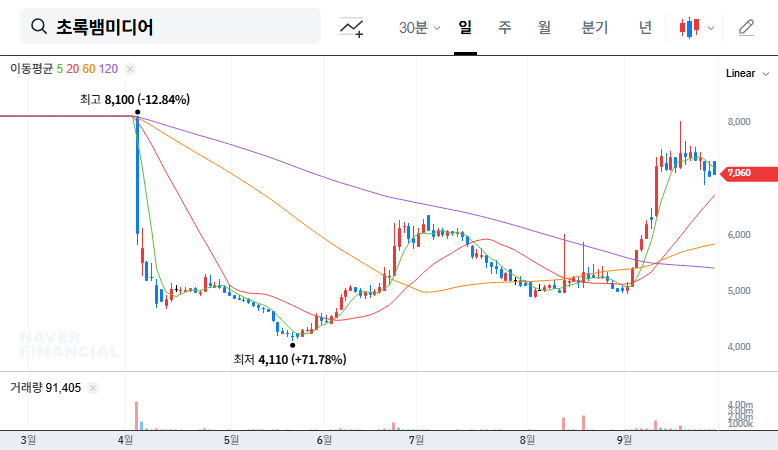Remove the 거래량 volume indicator

click(93, 388)
